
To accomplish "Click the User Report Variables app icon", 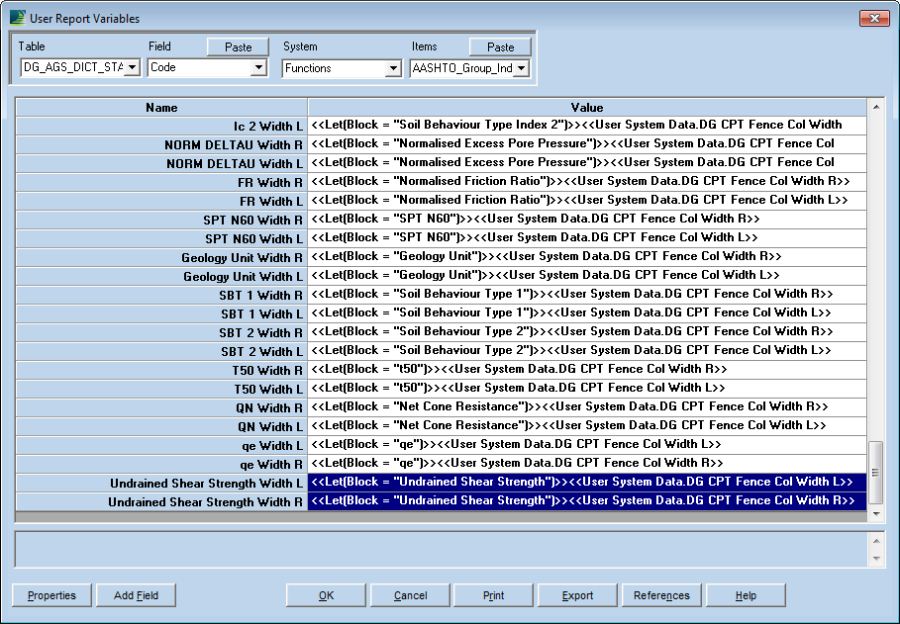I will pyautogui.click(x=17, y=18).
